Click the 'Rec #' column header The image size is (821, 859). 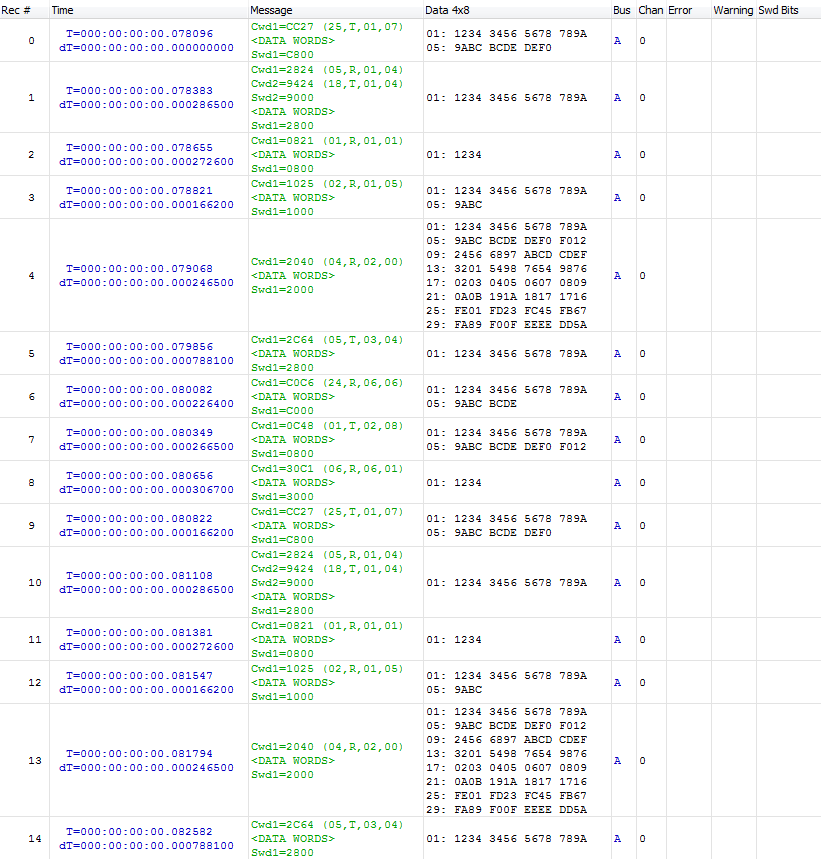click(25, 10)
